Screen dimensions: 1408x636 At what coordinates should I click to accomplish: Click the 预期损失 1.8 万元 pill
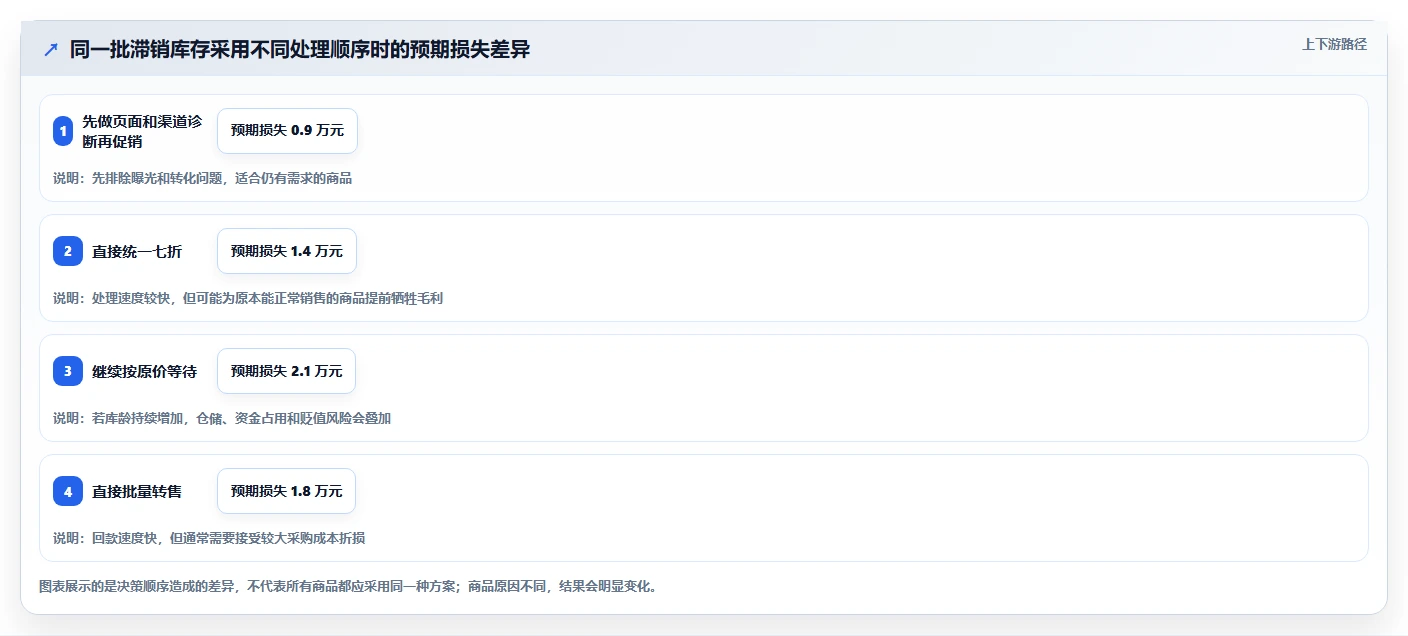287,491
